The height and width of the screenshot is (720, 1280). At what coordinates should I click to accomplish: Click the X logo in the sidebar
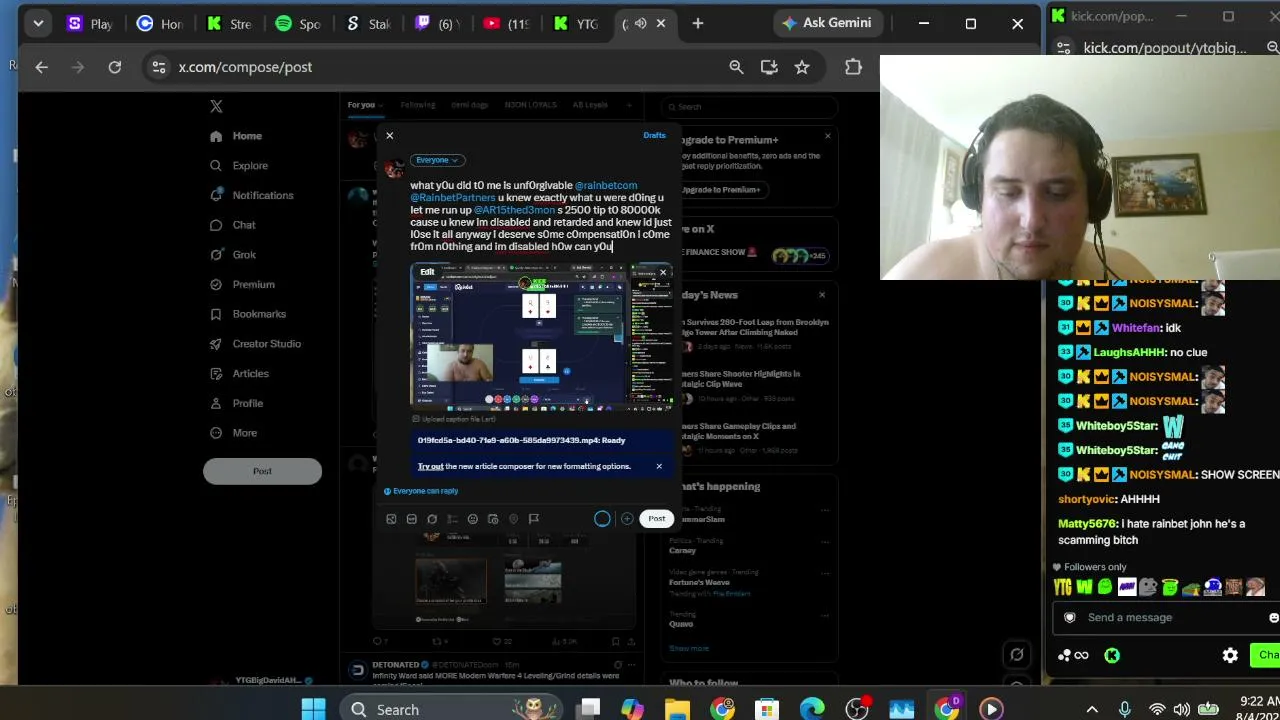point(216,106)
